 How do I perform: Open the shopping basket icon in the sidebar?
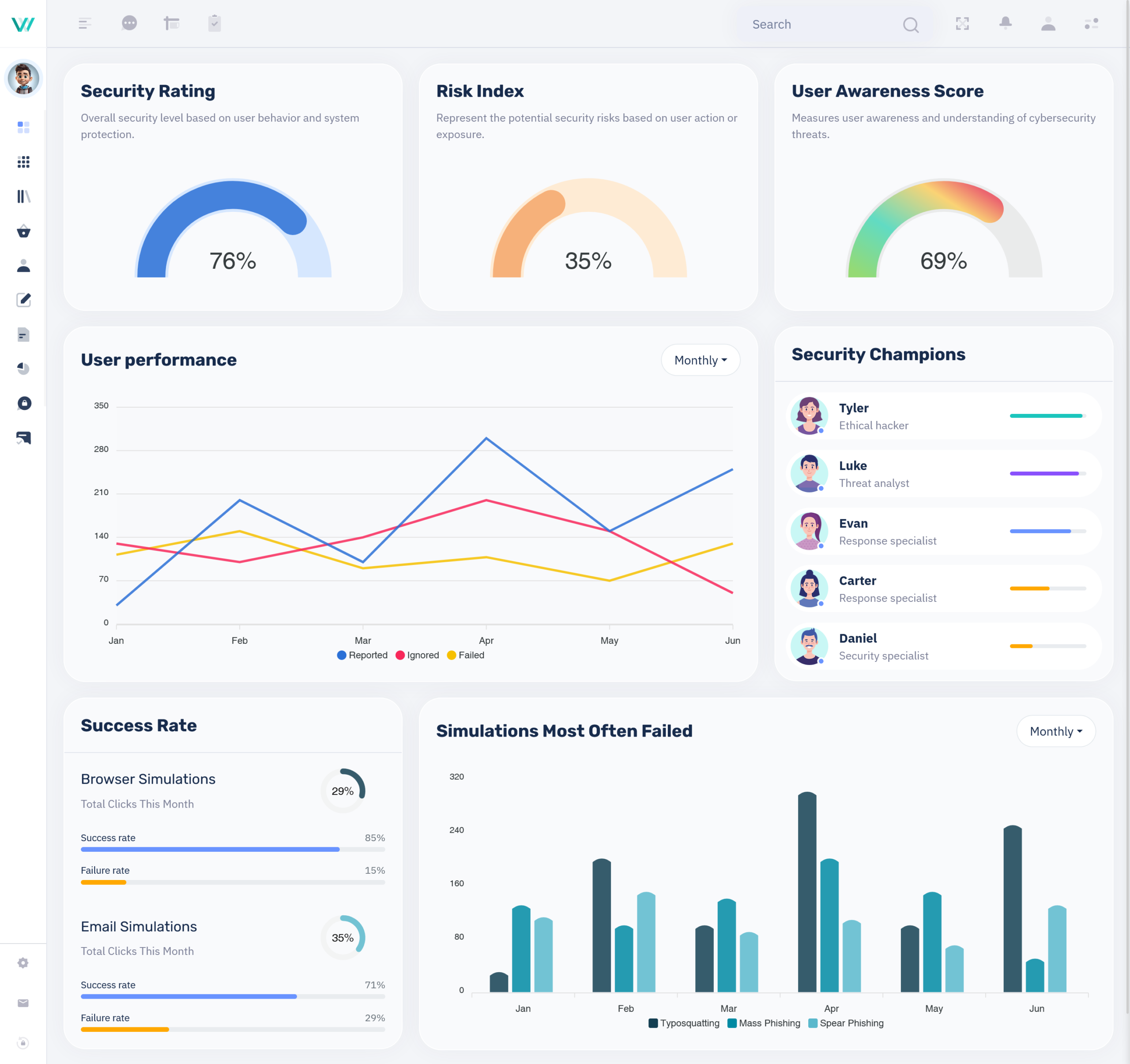click(x=23, y=231)
